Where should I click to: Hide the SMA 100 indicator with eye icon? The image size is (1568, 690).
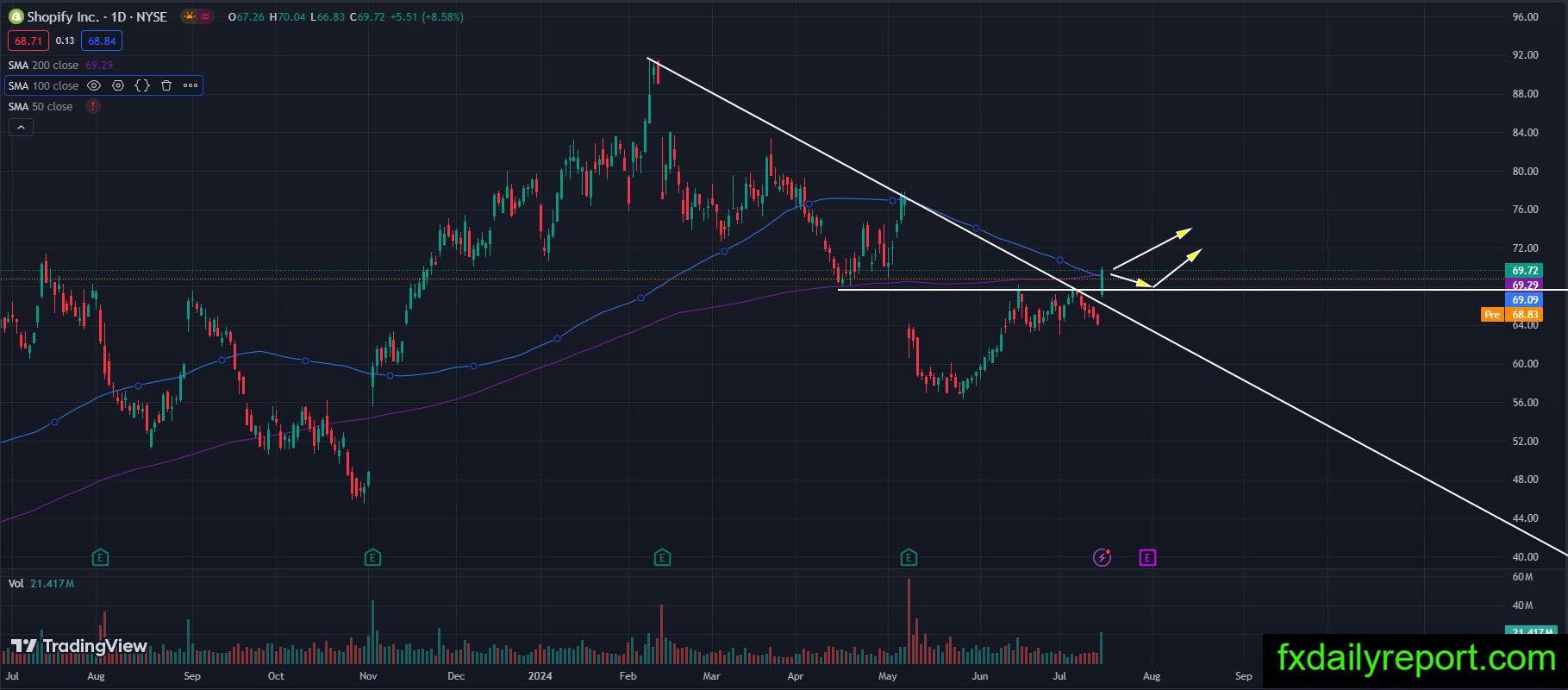point(94,85)
